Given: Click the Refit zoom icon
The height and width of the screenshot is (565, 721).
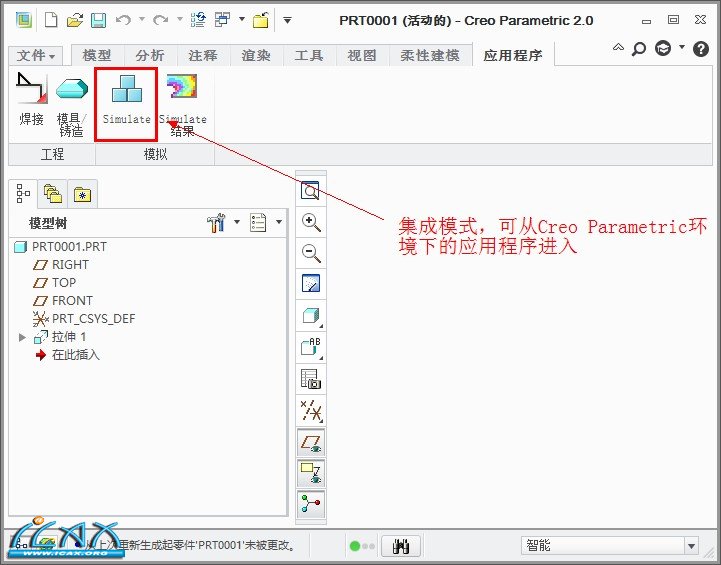Looking at the screenshot, I should click(311, 190).
